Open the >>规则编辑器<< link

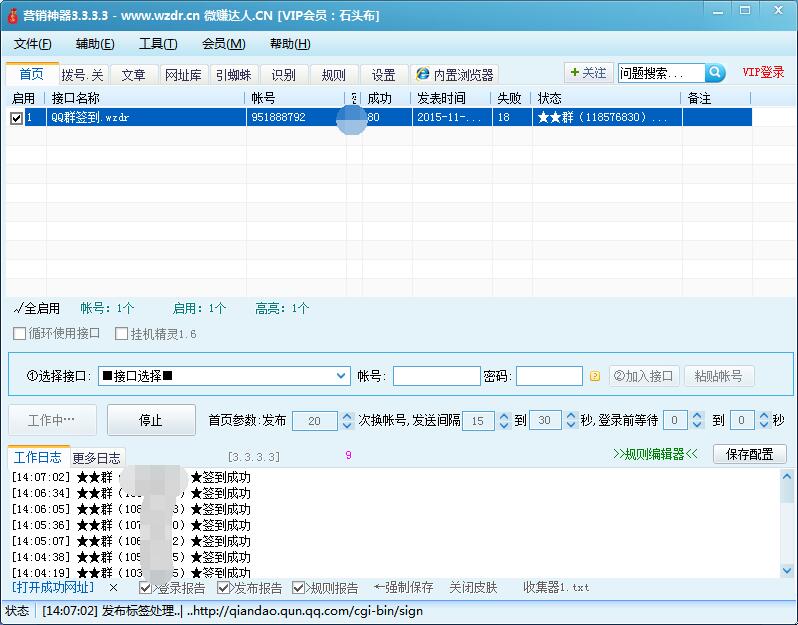click(656, 453)
